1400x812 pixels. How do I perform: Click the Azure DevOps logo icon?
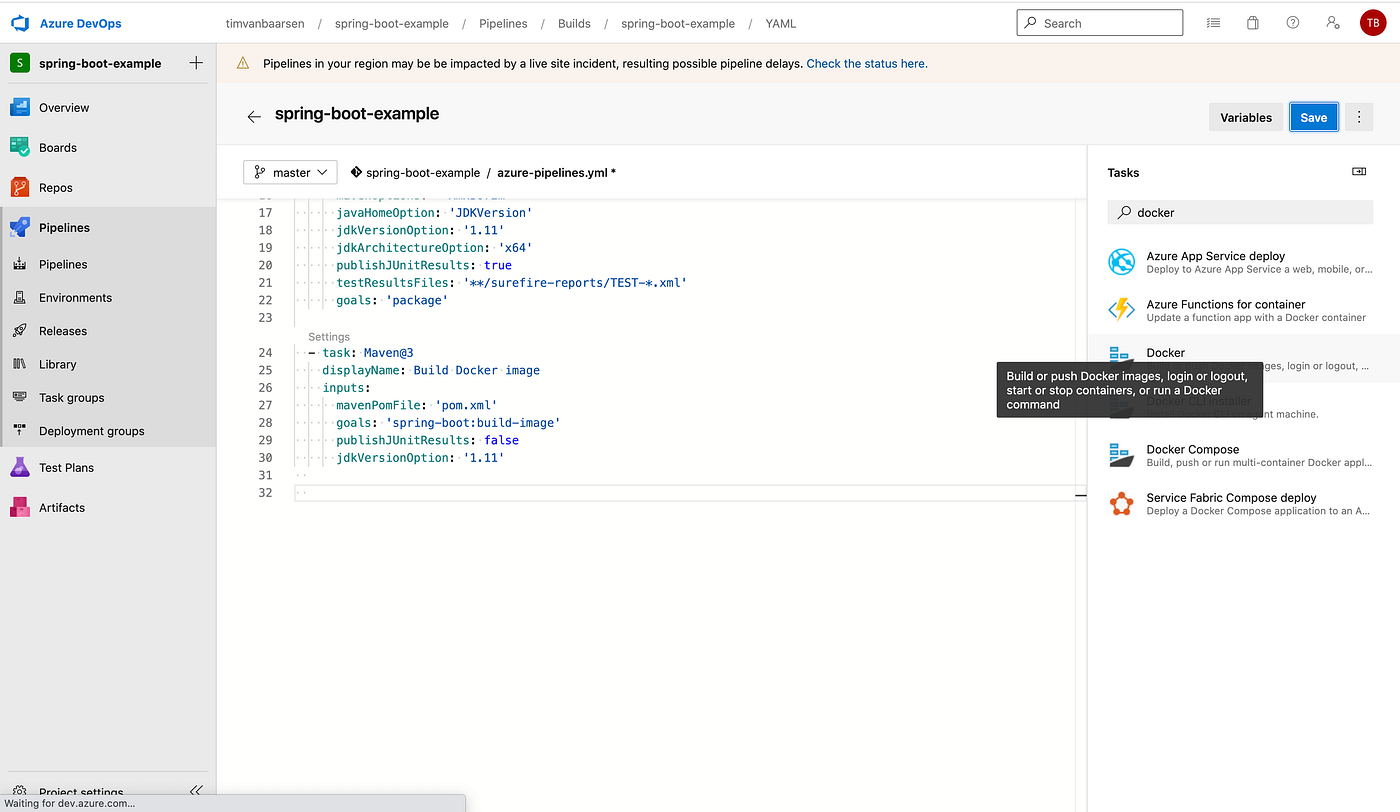click(x=20, y=23)
